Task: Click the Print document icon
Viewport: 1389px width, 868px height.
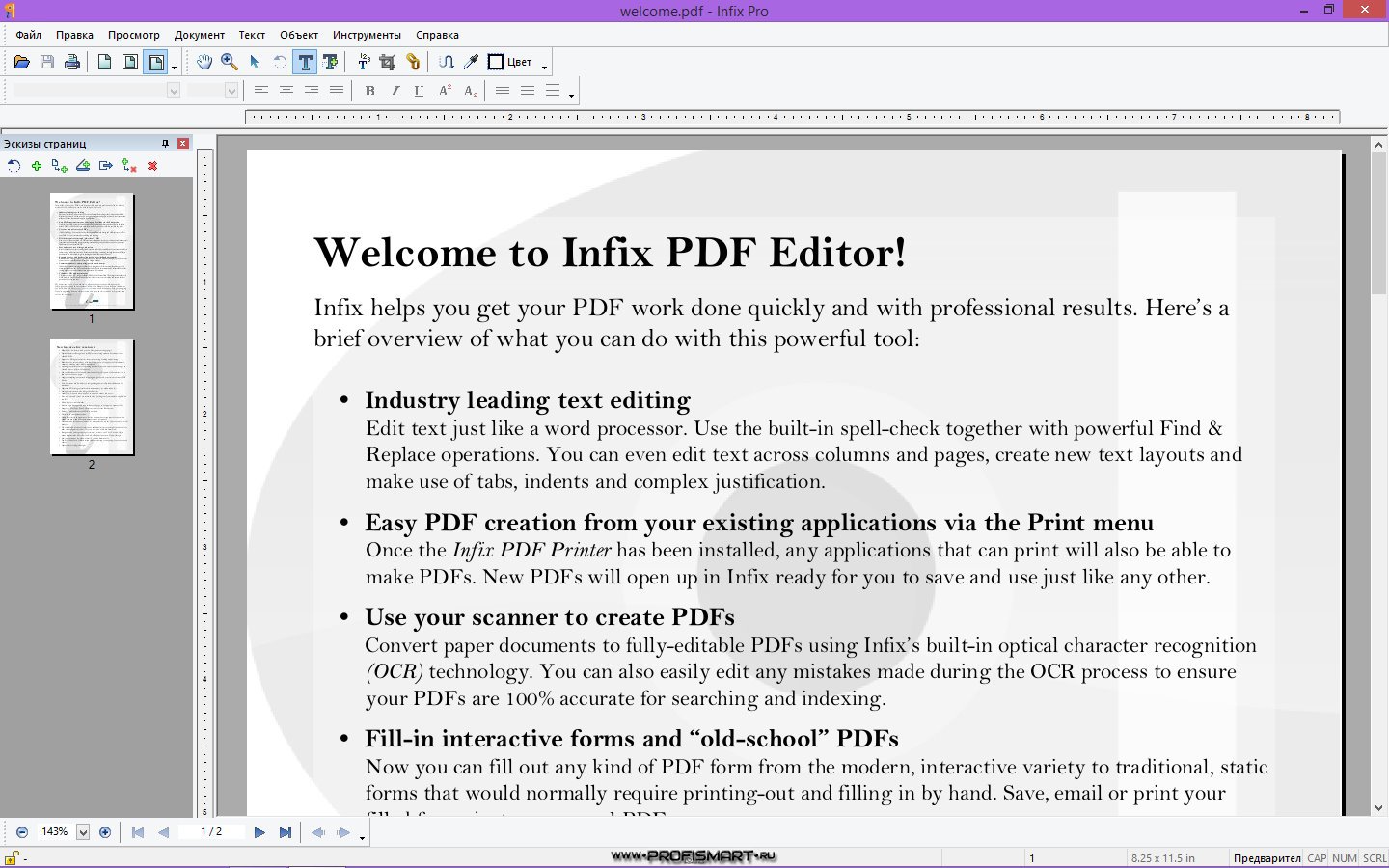Action: [71, 63]
